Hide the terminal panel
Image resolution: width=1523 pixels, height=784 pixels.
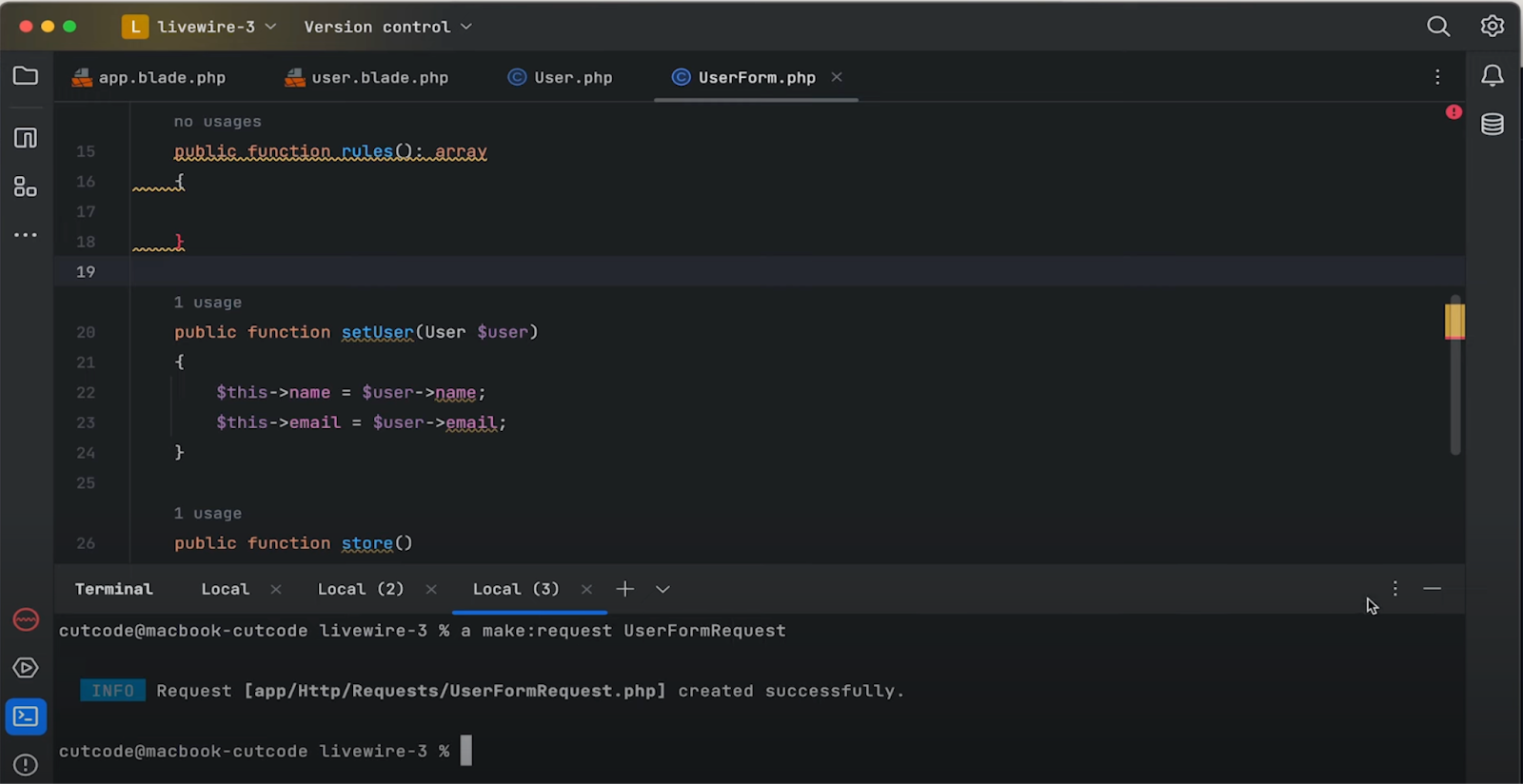pyautogui.click(x=1432, y=589)
